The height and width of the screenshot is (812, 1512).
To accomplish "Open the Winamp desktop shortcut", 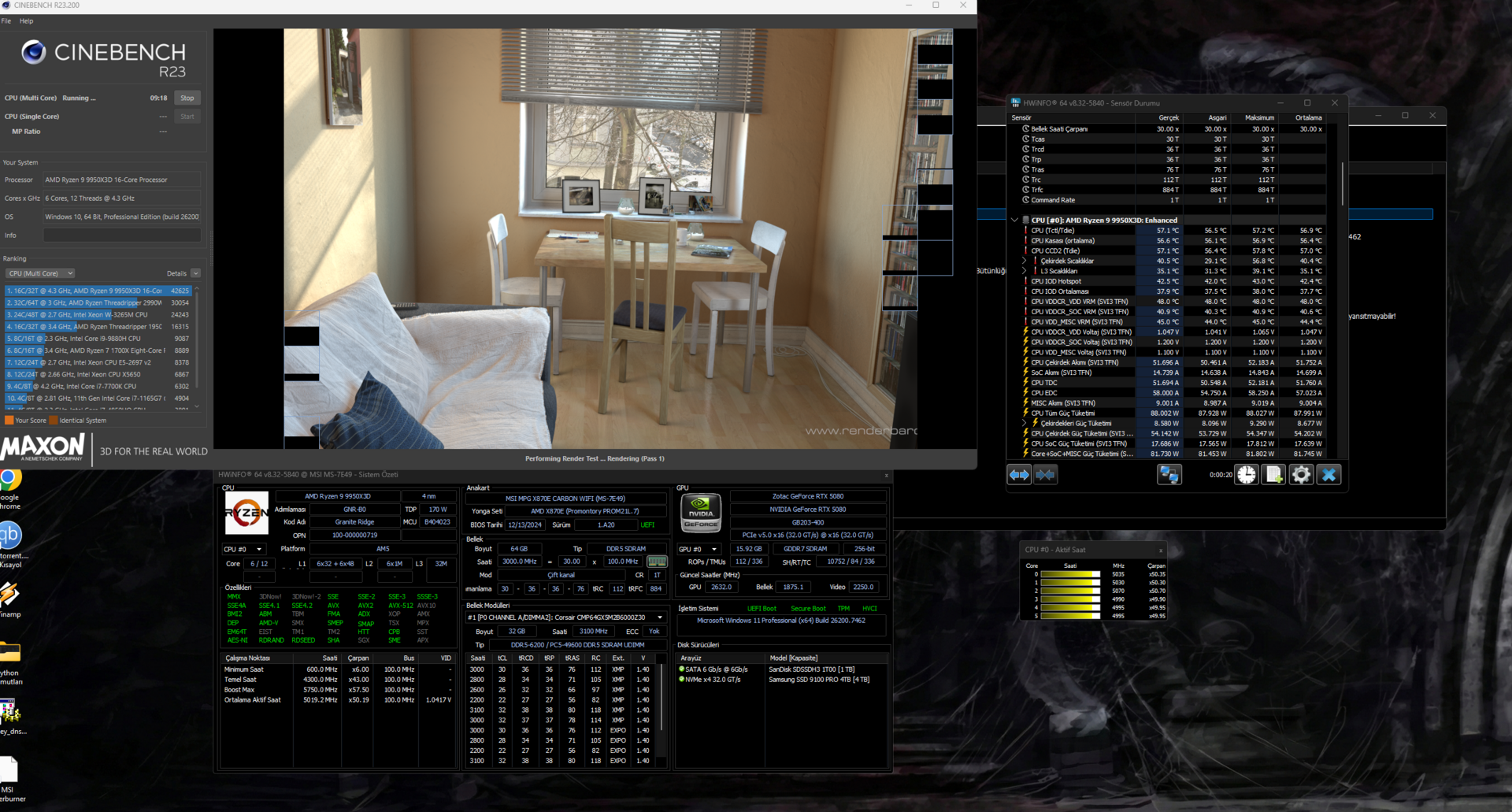I will 10,599.
